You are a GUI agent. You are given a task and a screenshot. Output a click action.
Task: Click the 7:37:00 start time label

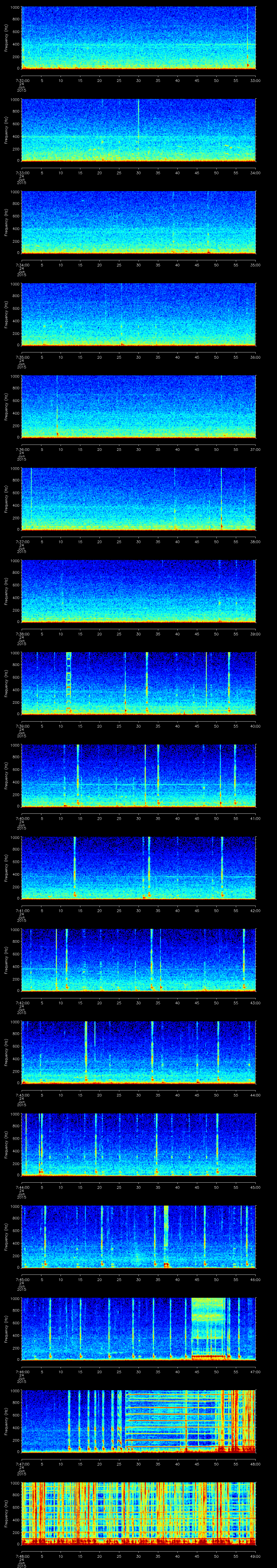22,542
